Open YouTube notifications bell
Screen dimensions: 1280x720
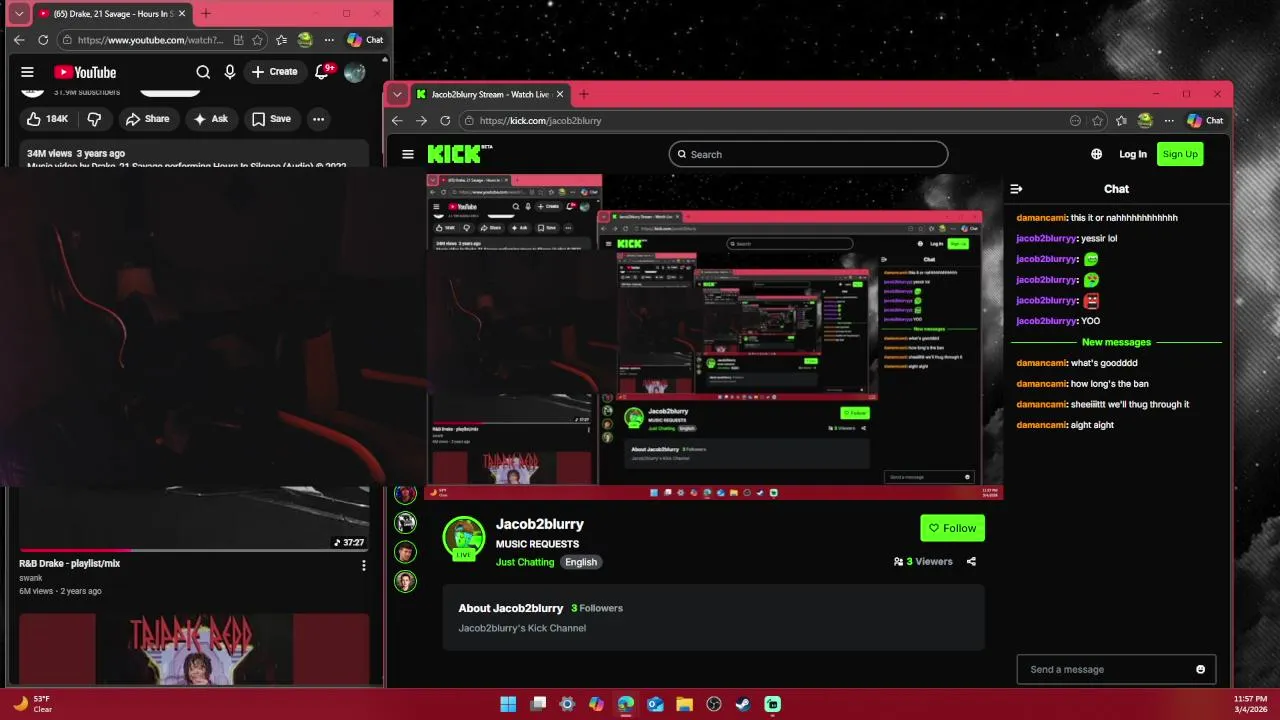322,72
